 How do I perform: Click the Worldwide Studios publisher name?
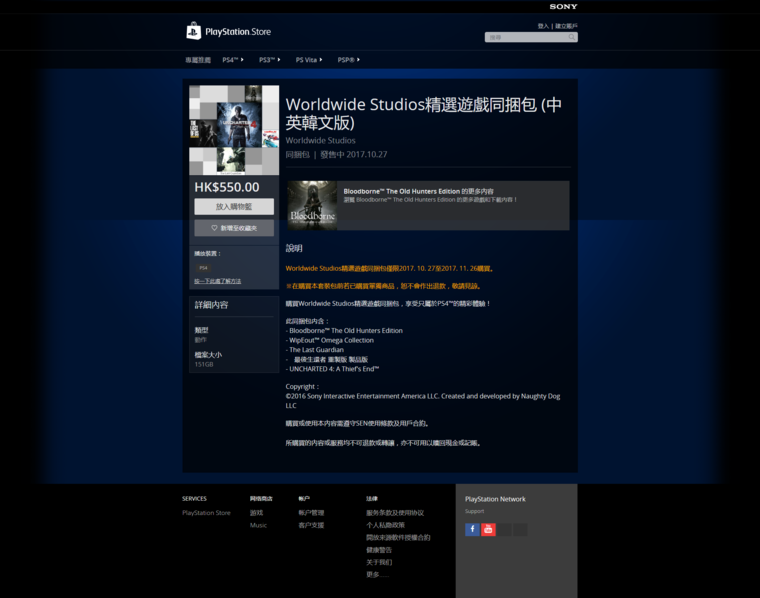click(x=320, y=140)
